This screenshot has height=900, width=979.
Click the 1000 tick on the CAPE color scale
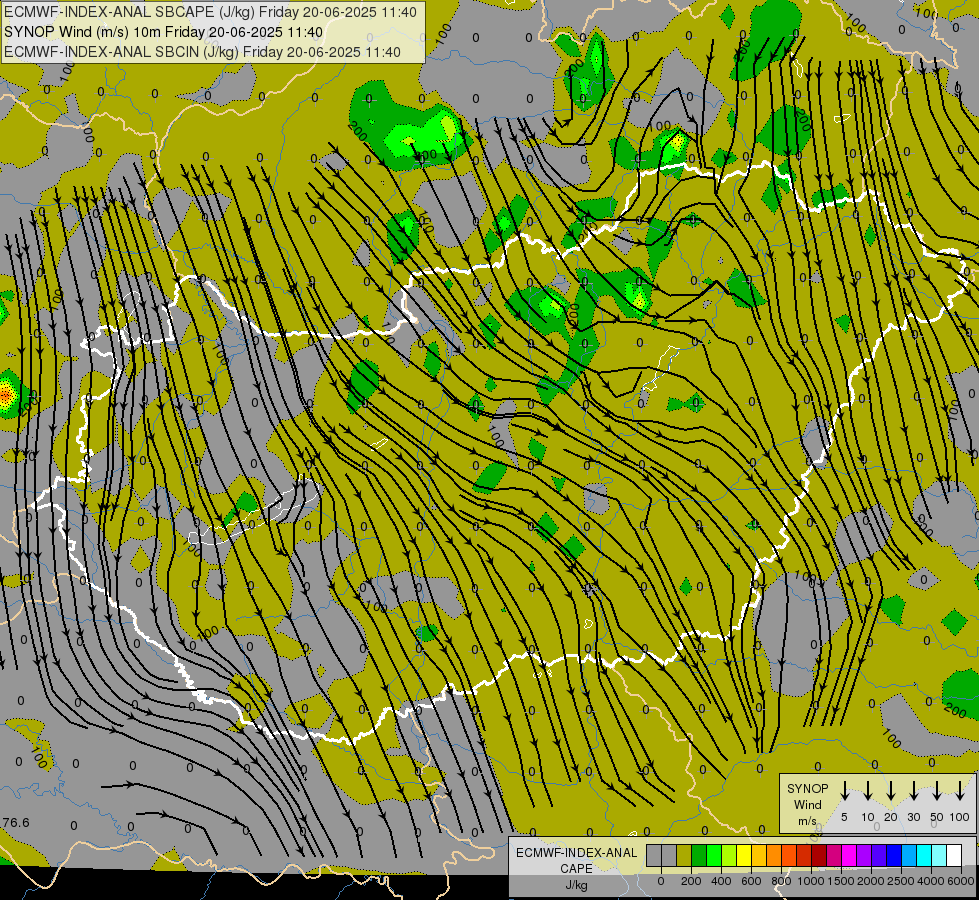click(811, 881)
